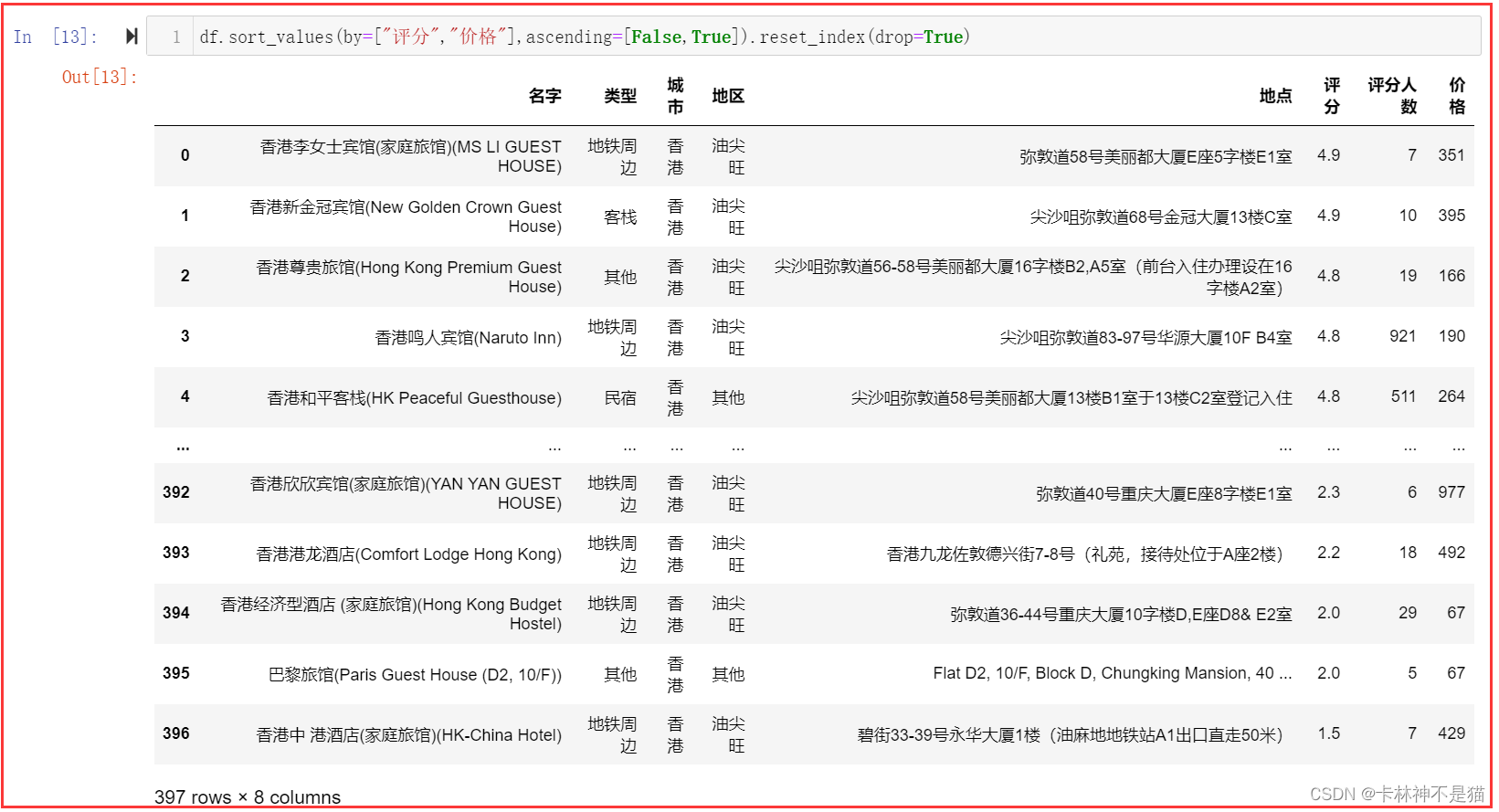The width and height of the screenshot is (1499, 812).
Task: Select row index 393
Action: point(176,553)
